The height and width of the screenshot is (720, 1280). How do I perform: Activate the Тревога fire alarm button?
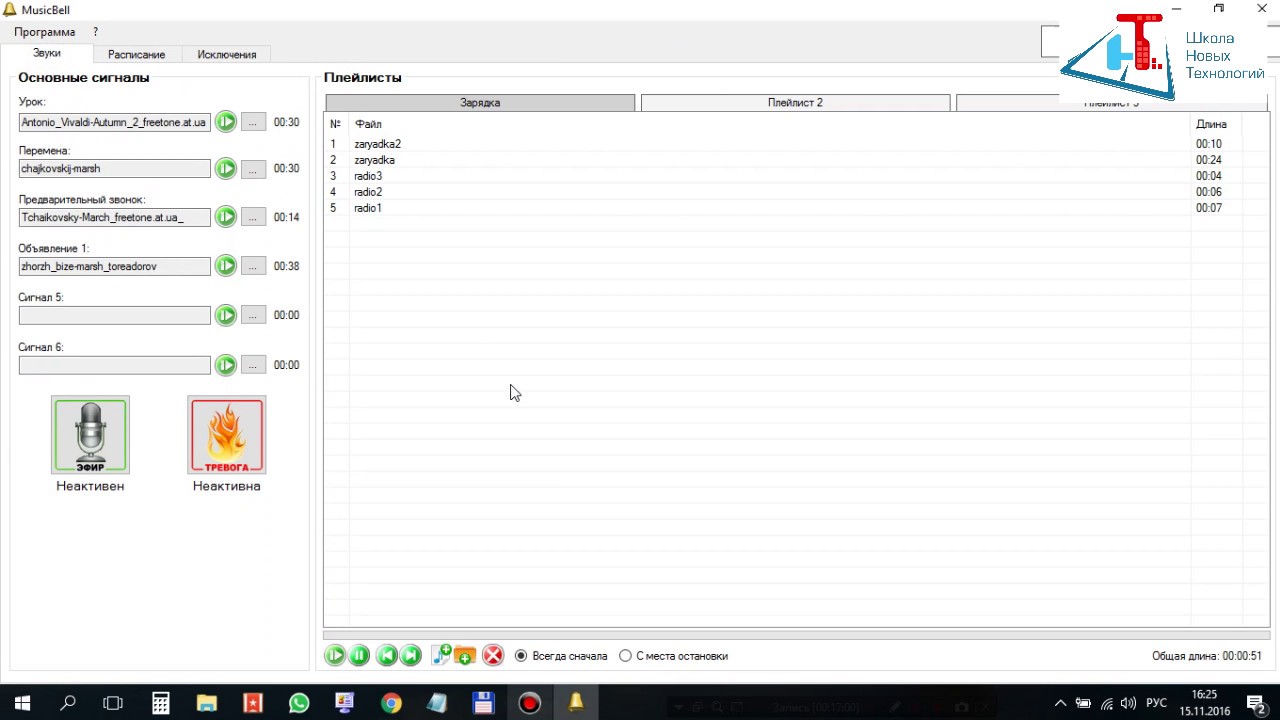tap(227, 435)
